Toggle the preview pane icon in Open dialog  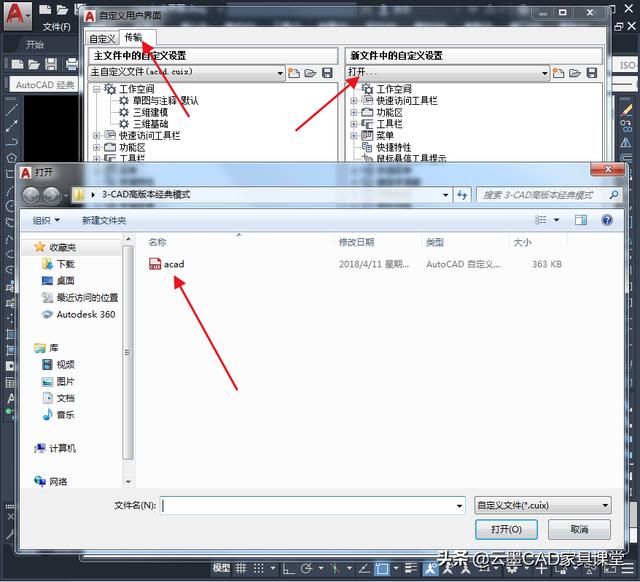point(581,220)
